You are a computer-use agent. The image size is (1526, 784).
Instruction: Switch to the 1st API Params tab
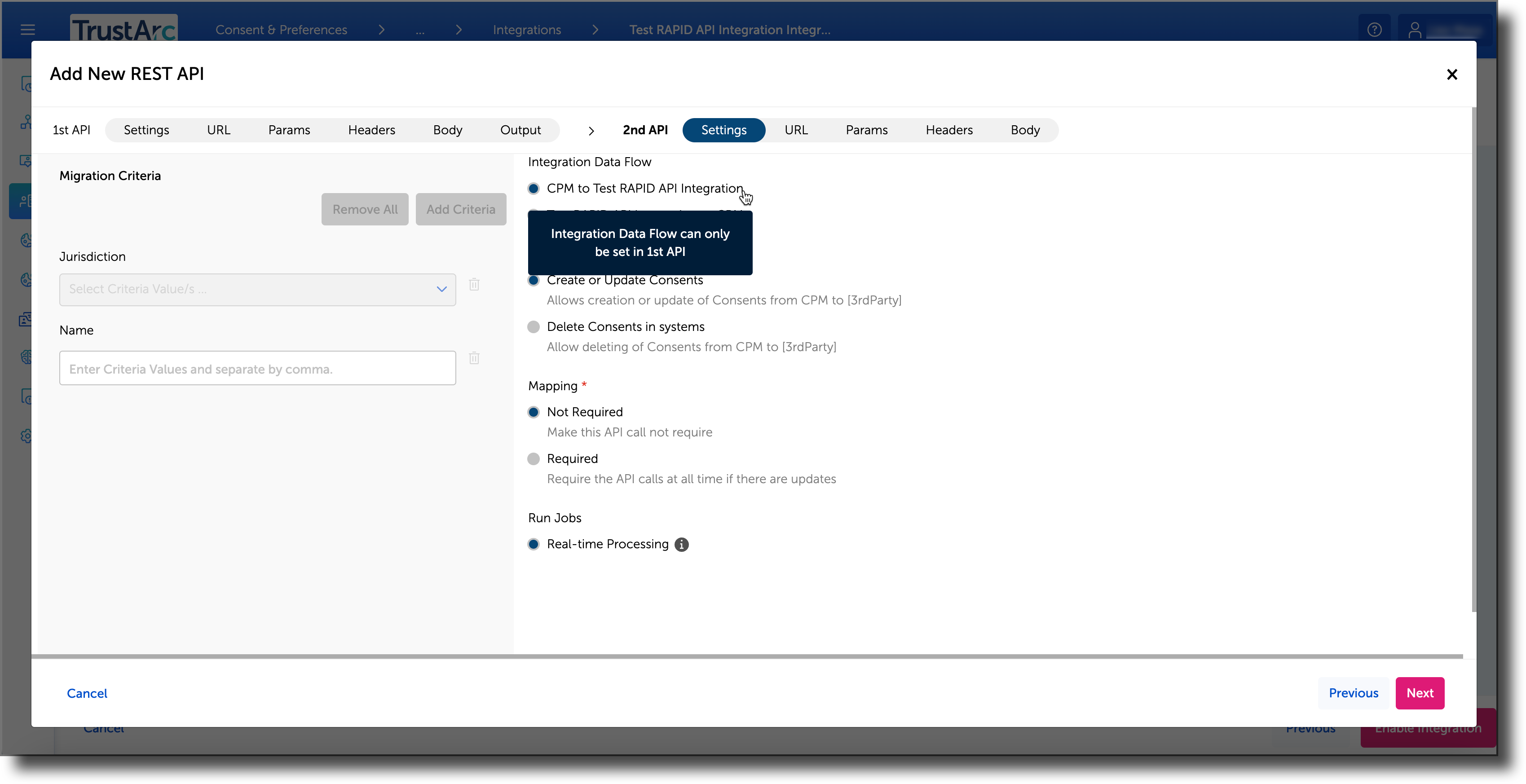[289, 130]
